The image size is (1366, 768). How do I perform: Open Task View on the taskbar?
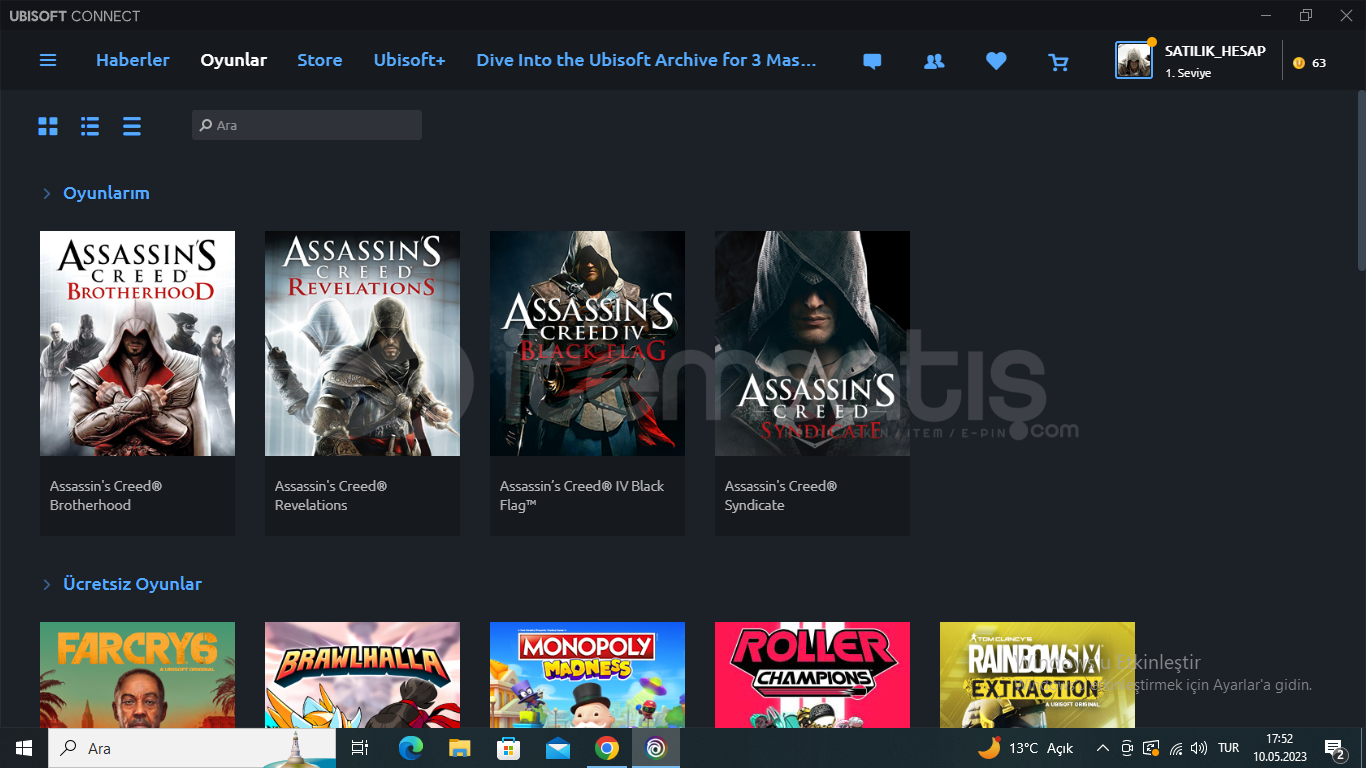click(x=360, y=748)
